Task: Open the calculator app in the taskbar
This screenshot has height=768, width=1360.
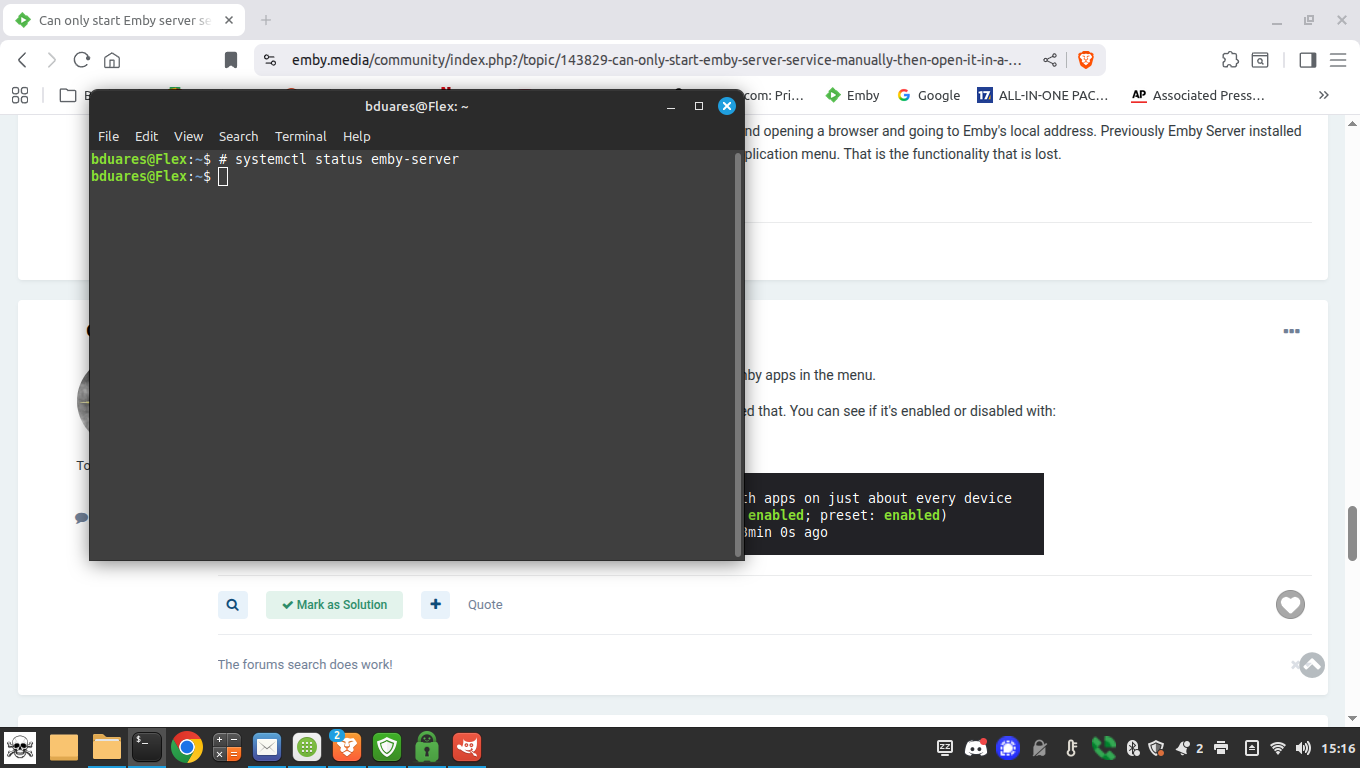Action: pos(227,746)
